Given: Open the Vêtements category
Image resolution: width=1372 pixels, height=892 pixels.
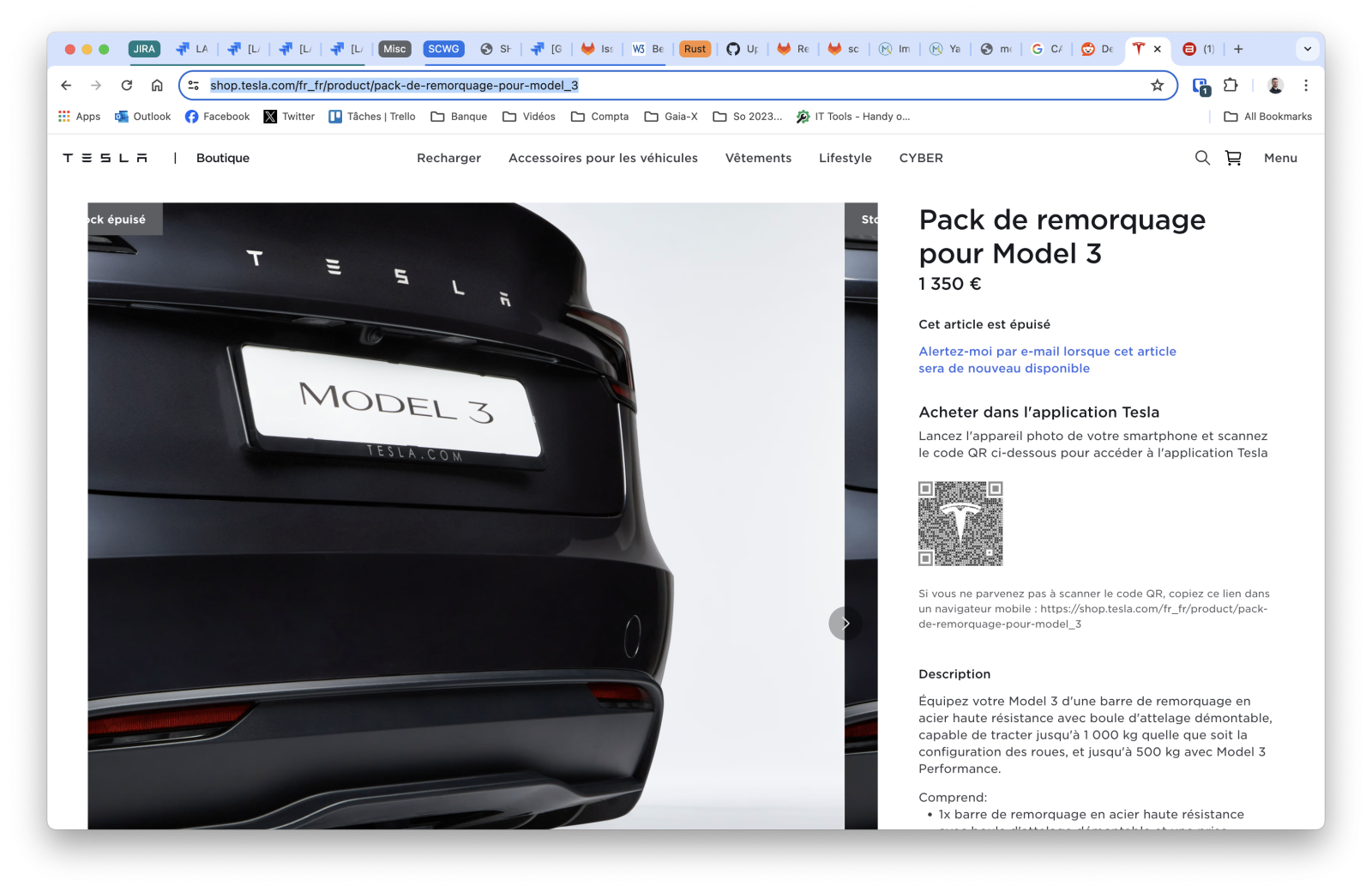Looking at the screenshot, I should click(x=758, y=158).
